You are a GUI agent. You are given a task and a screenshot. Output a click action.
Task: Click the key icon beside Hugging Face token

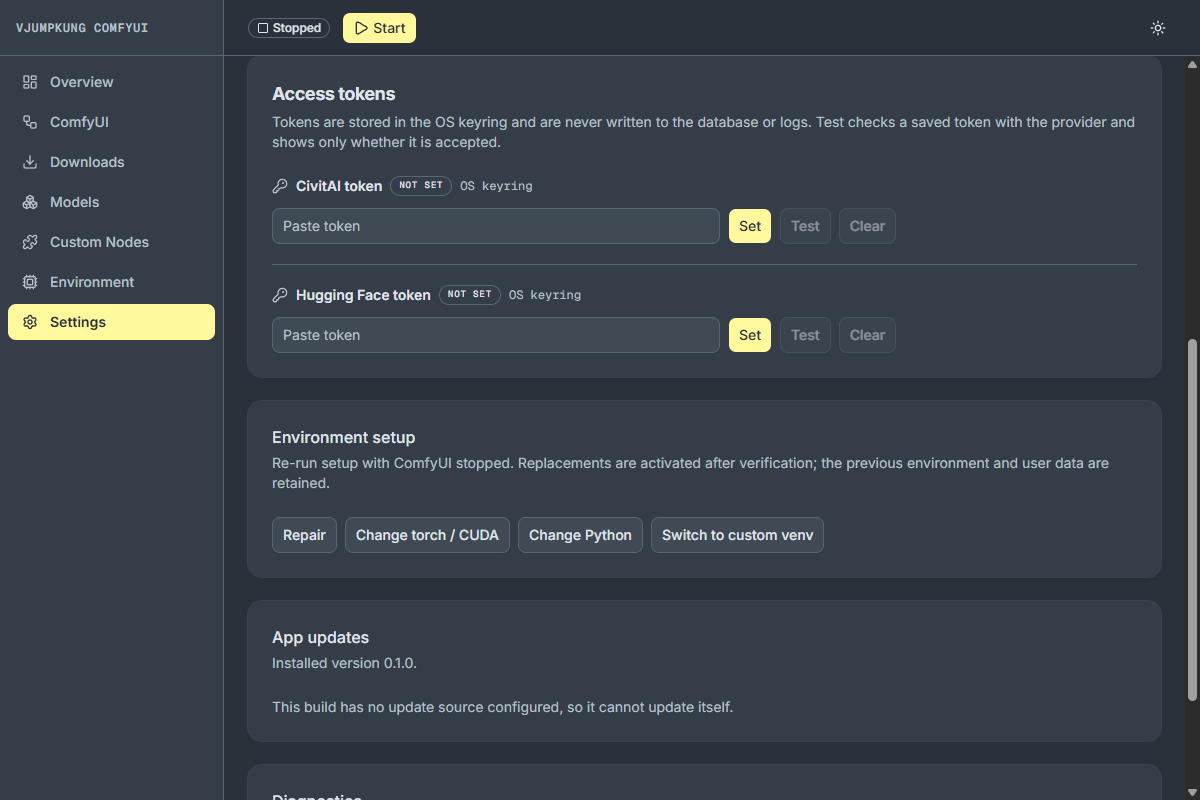pos(280,295)
